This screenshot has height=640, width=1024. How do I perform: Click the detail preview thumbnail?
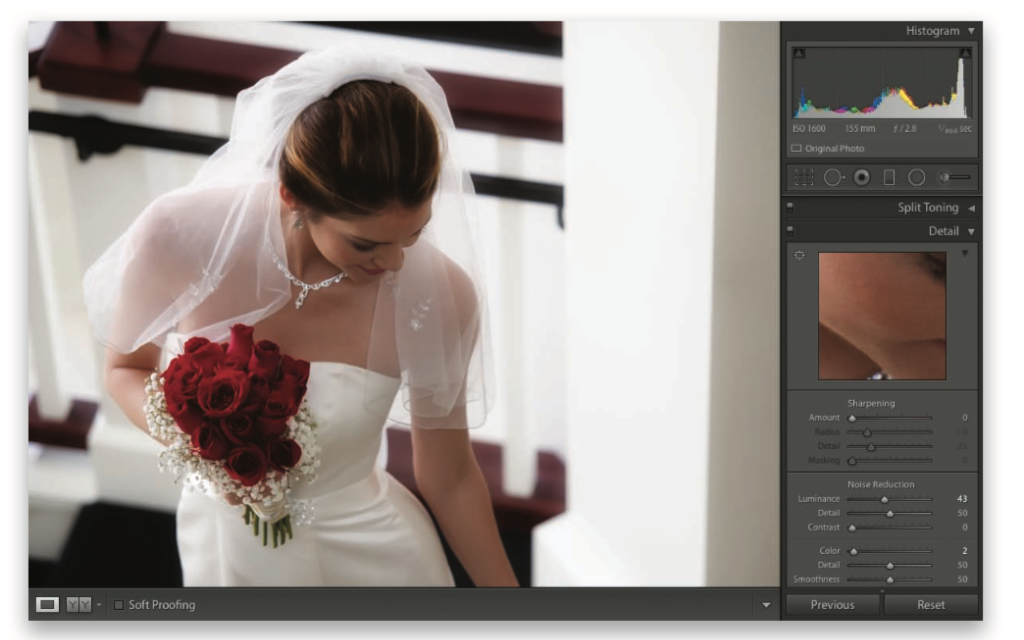[x=881, y=316]
